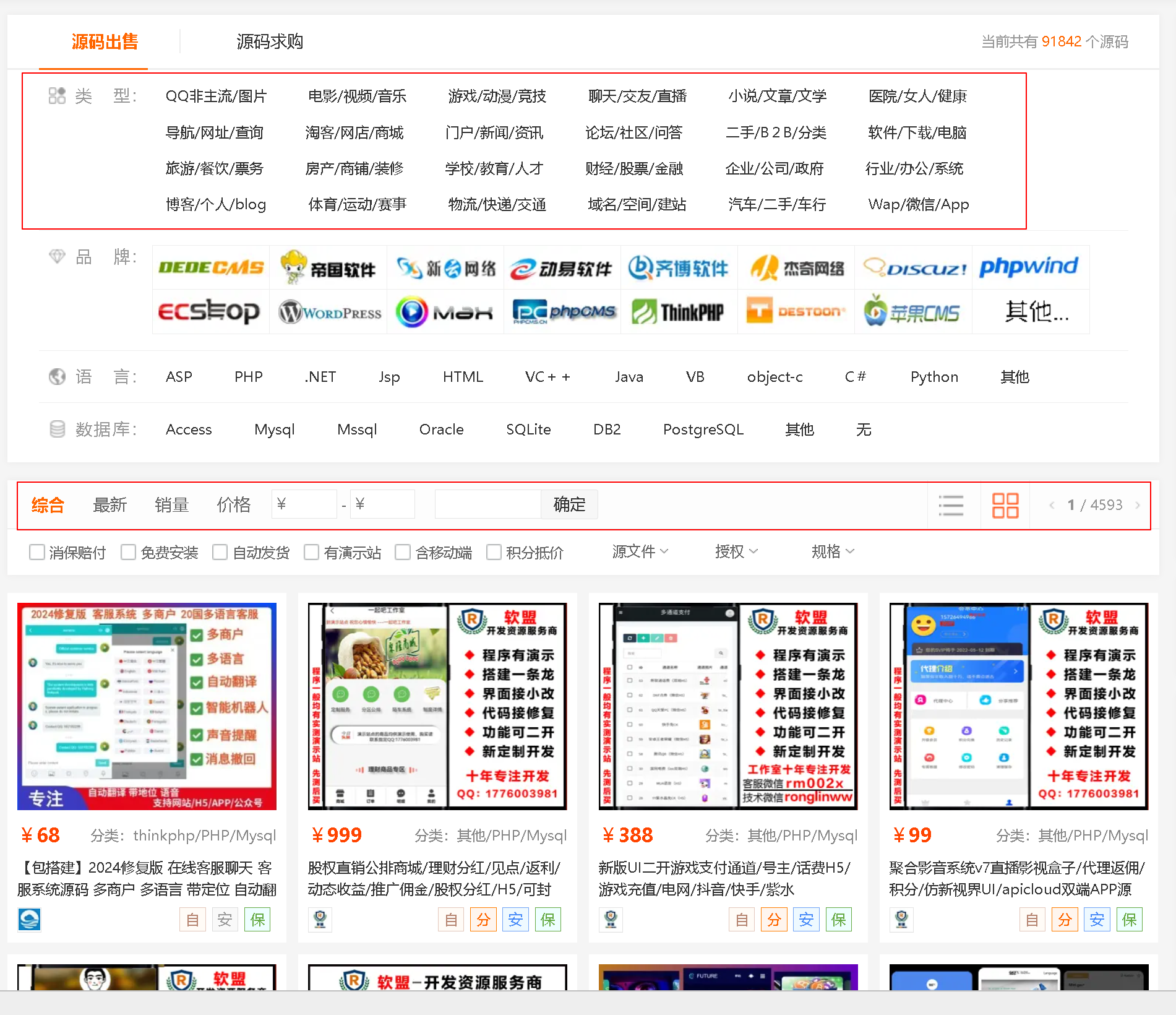Filter by type 博客/个人/blog
The width and height of the screenshot is (1176, 1015).
click(x=216, y=204)
